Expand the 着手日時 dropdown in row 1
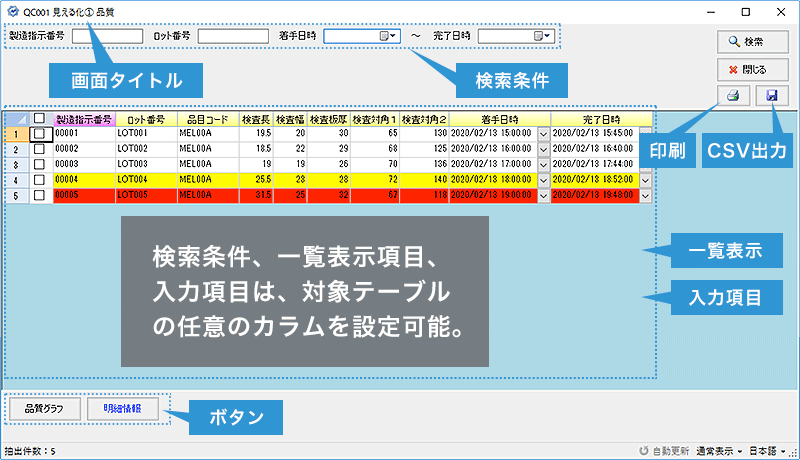Image resolution: width=800 pixels, height=460 pixels. 543,132
